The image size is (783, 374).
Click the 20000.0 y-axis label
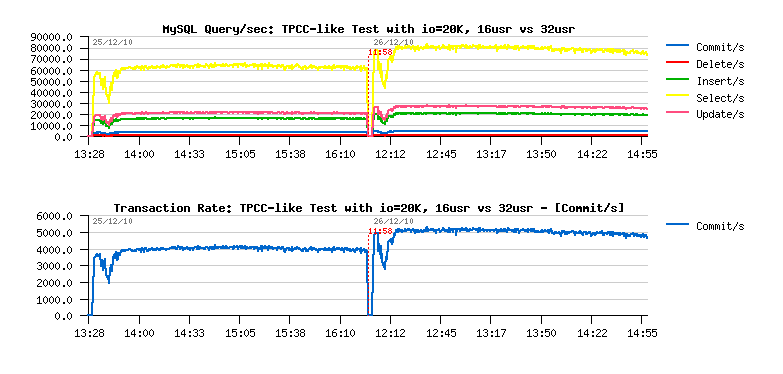[x=52, y=114]
